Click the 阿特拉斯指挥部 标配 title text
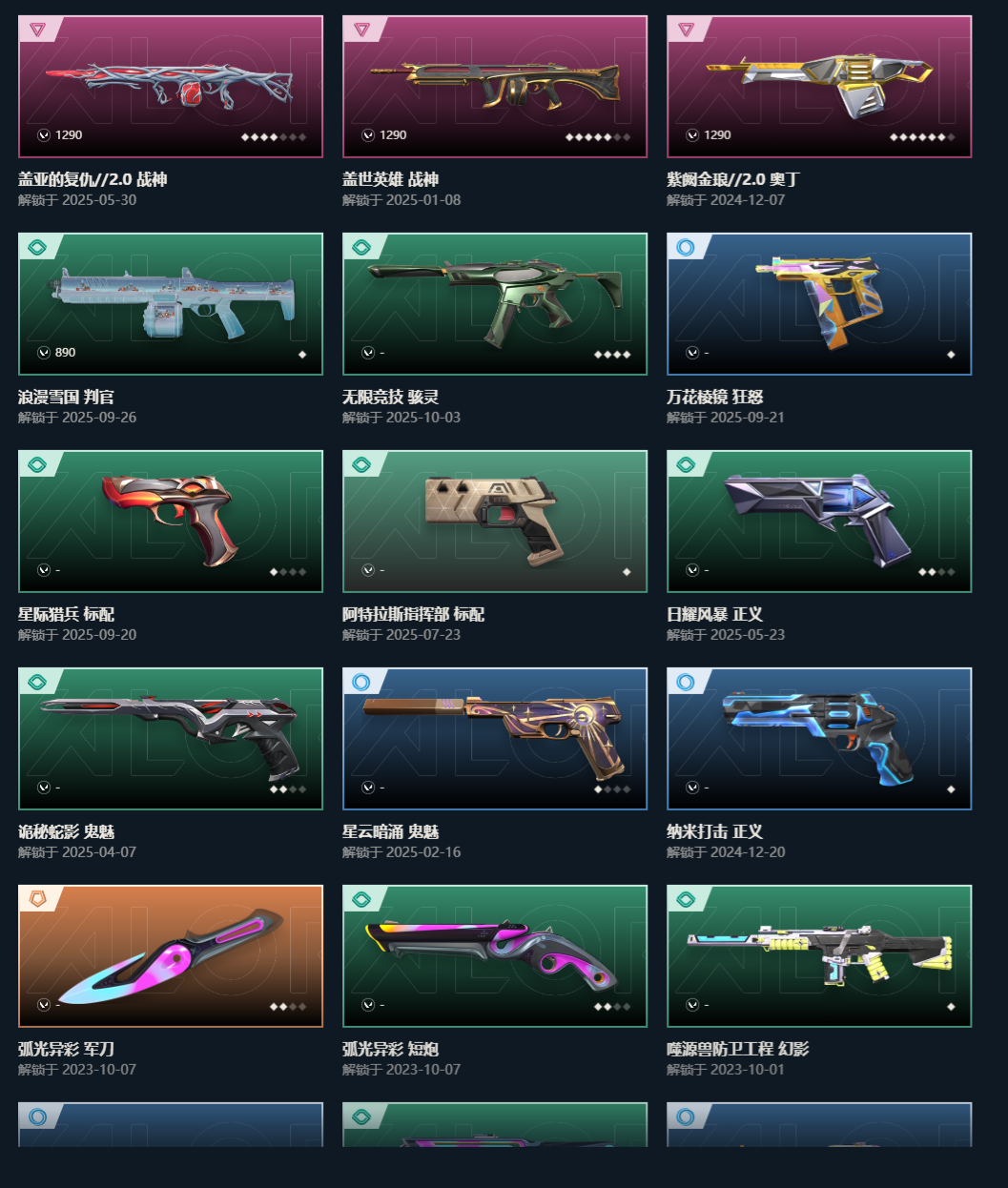 [413, 614]
